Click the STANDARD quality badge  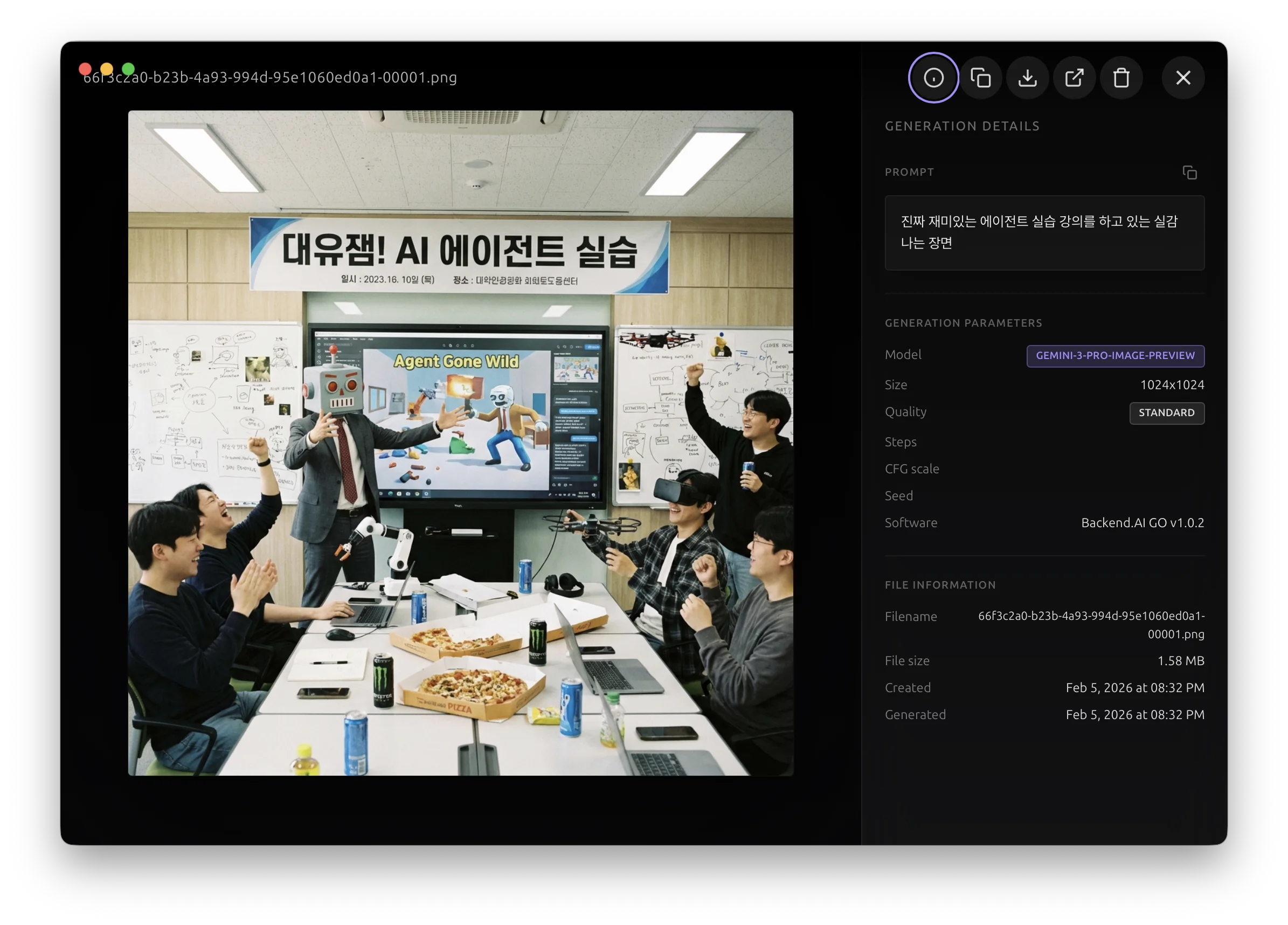tap(1167, 413)
